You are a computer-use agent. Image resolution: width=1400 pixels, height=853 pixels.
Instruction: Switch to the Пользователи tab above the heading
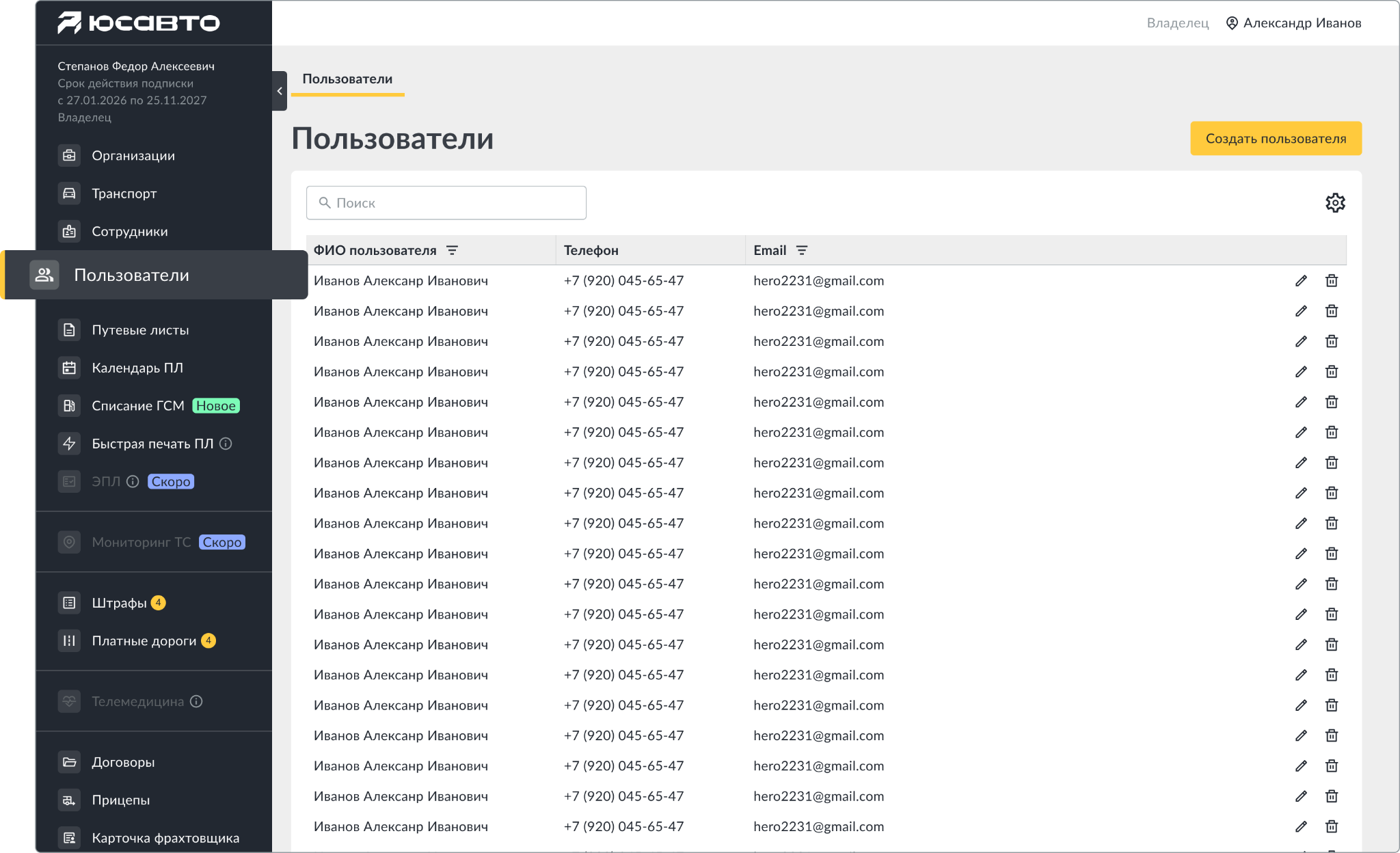pos(347,79)
